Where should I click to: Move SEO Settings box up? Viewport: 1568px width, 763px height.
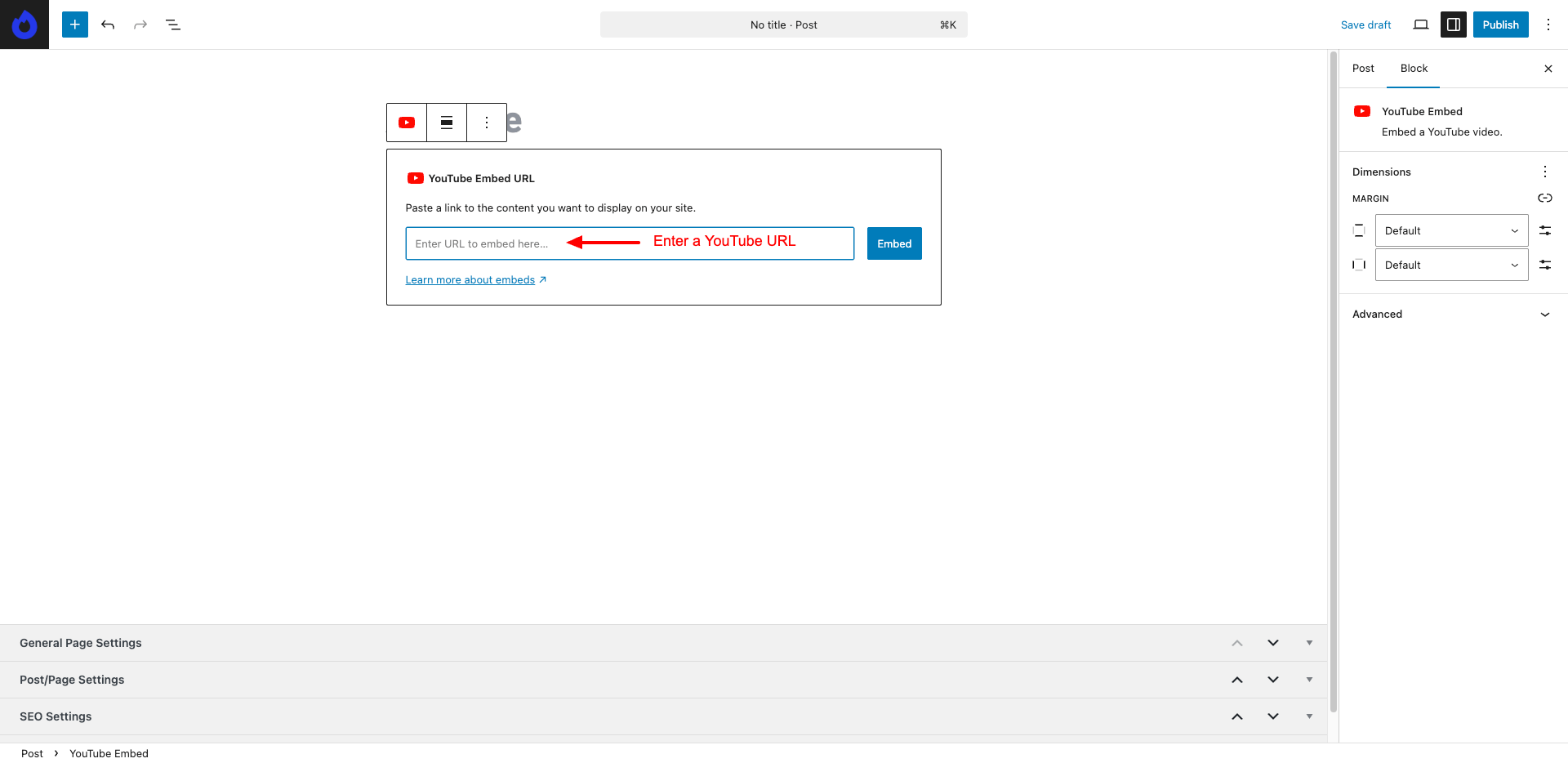1237,716
